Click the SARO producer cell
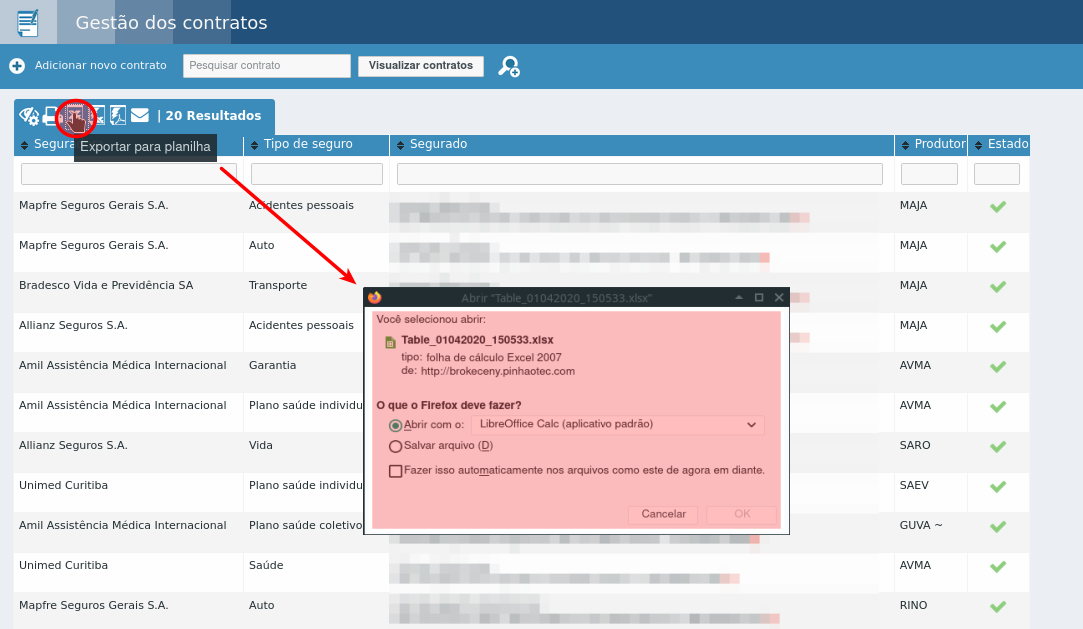The image size is (1083, 629). [914, 445]
